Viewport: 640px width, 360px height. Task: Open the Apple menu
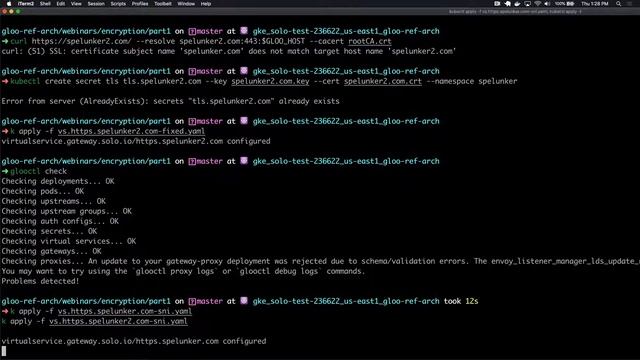(x=9, y=4)
